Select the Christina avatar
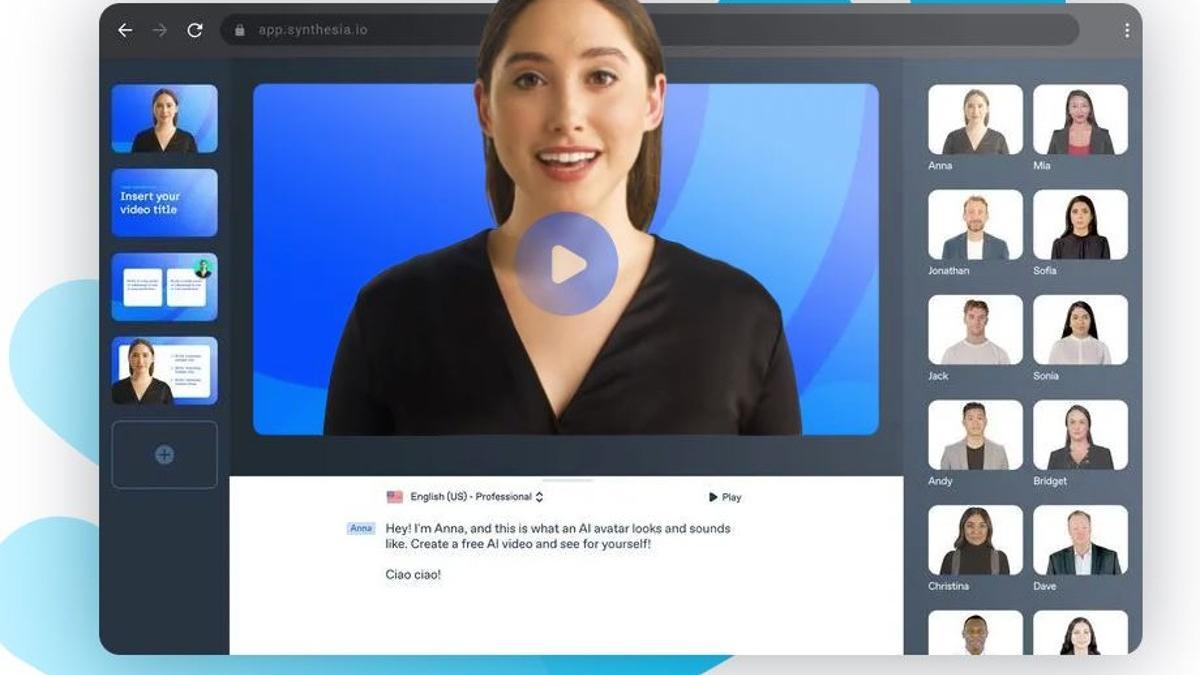 (975, 540)
